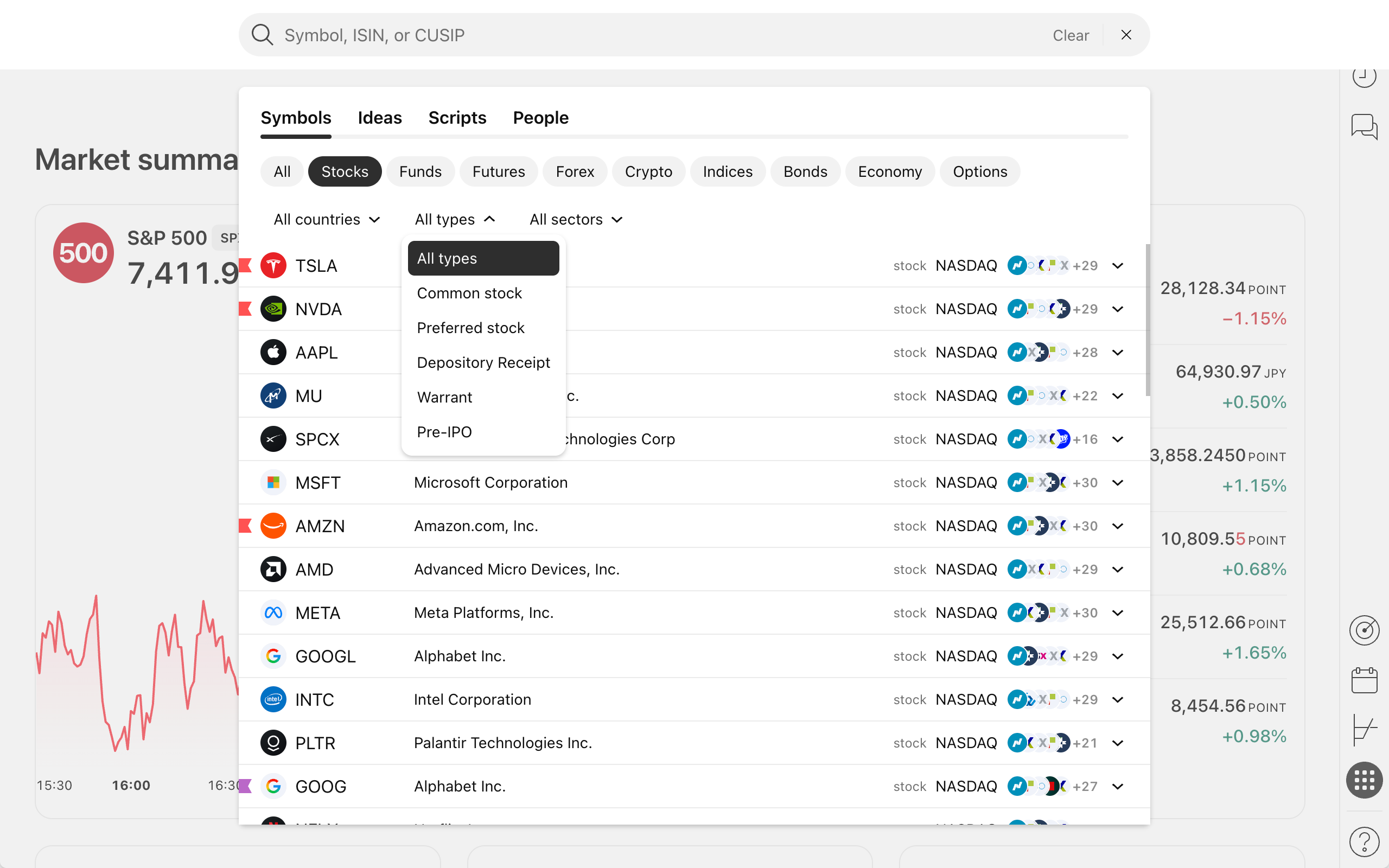This screenshot has width=1389, height=868.
Task: Open the radar target icon in sidebar
Action: [1363, 631]
